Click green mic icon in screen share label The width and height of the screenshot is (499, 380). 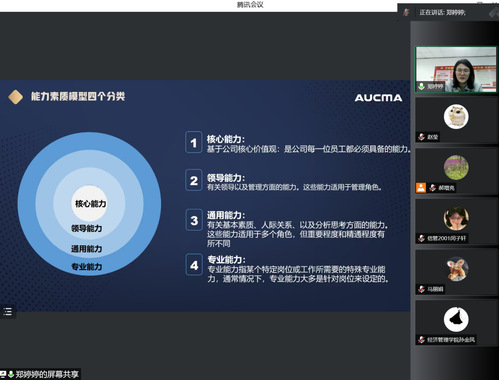coord(11,374)
